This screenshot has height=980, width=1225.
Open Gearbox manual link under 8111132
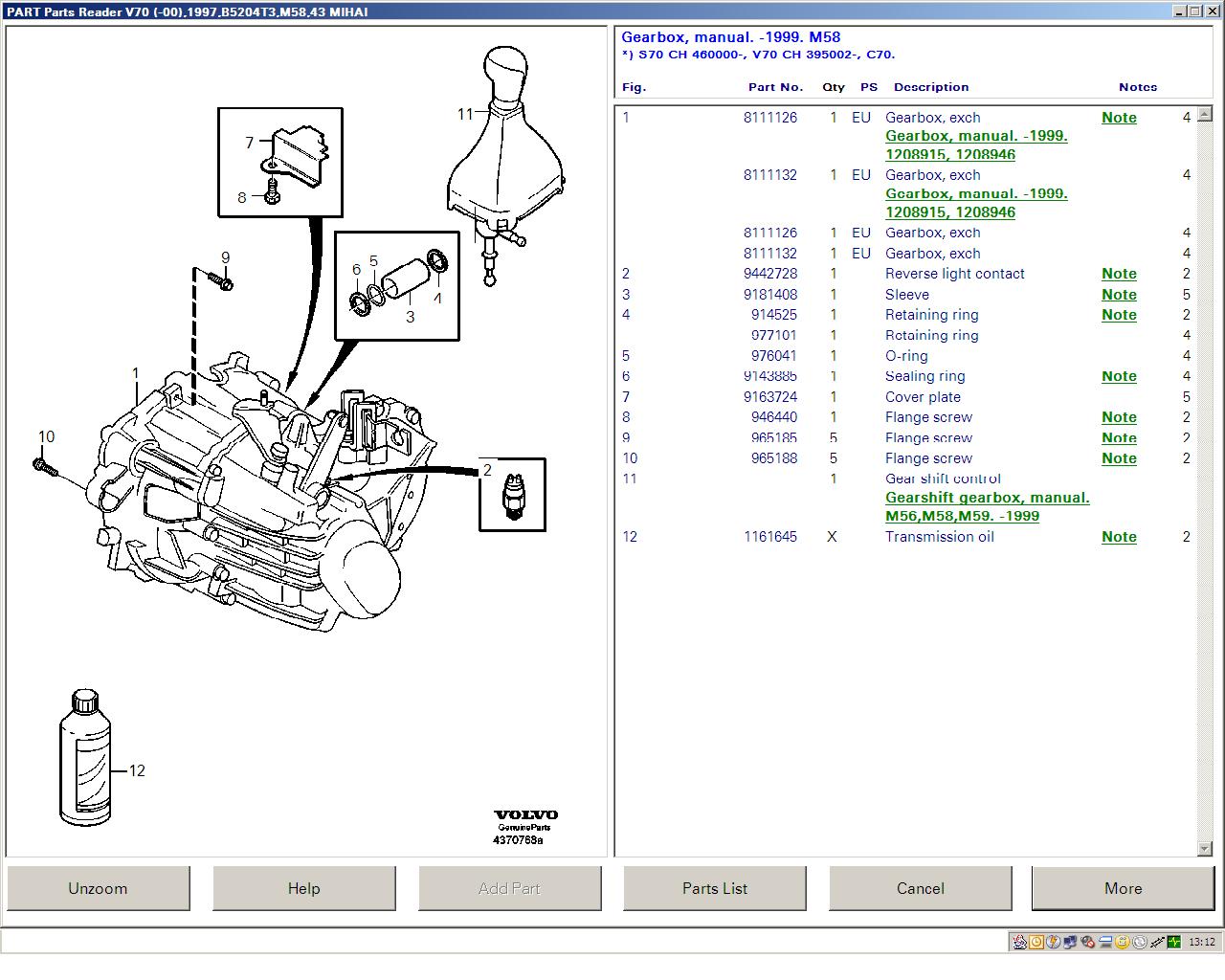(976, 202)
